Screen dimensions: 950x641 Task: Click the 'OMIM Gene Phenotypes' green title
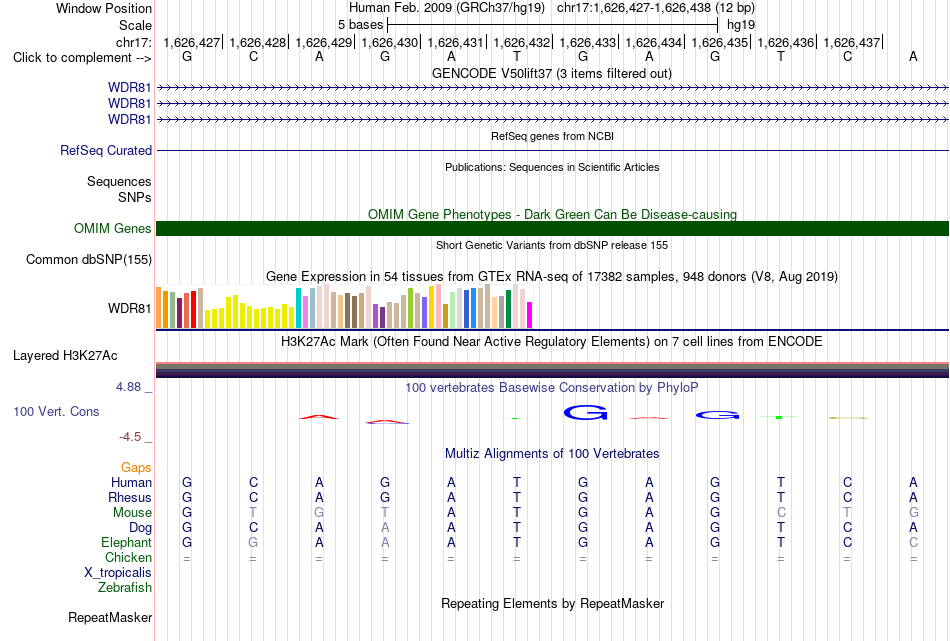(x=552, y=214)
